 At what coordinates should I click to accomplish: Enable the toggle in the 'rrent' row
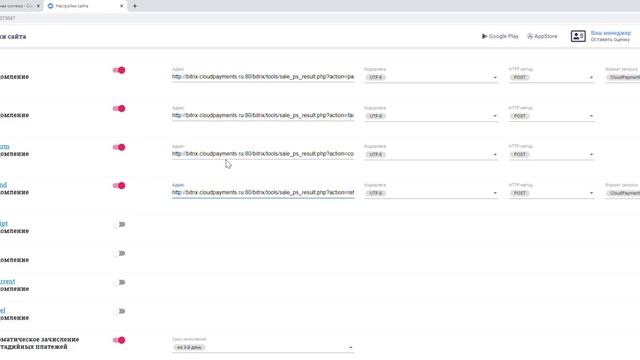click(x=119, y=282)
